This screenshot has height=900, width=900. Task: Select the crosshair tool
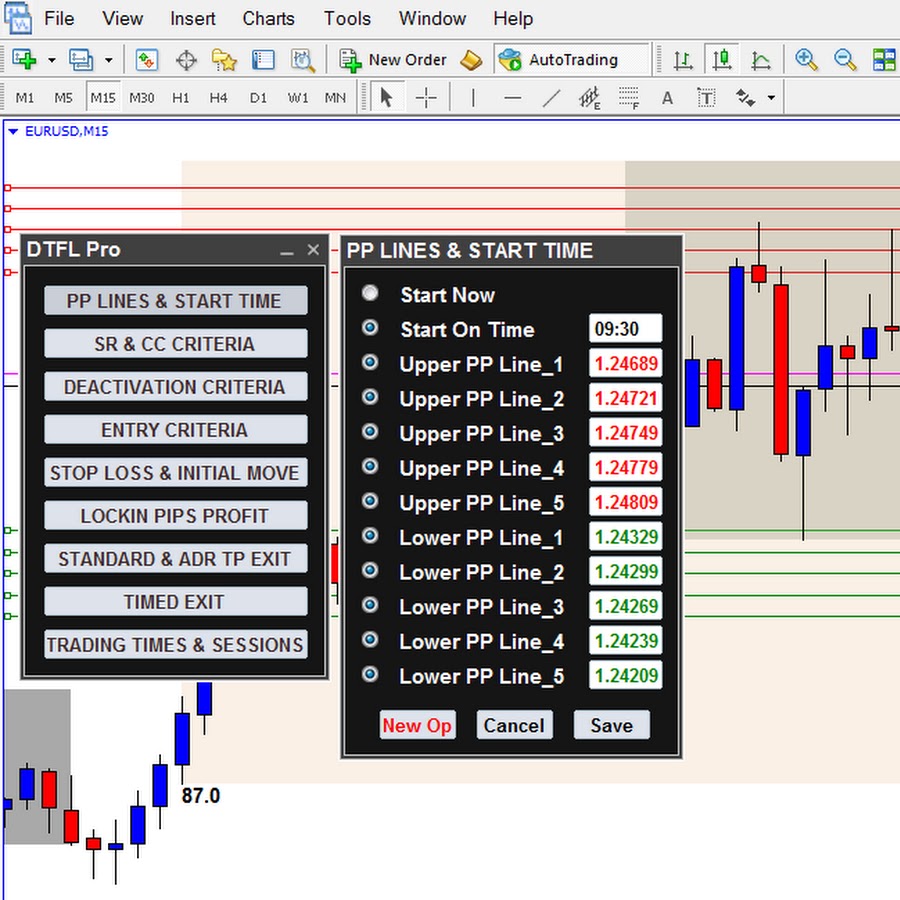pos(426,98)
